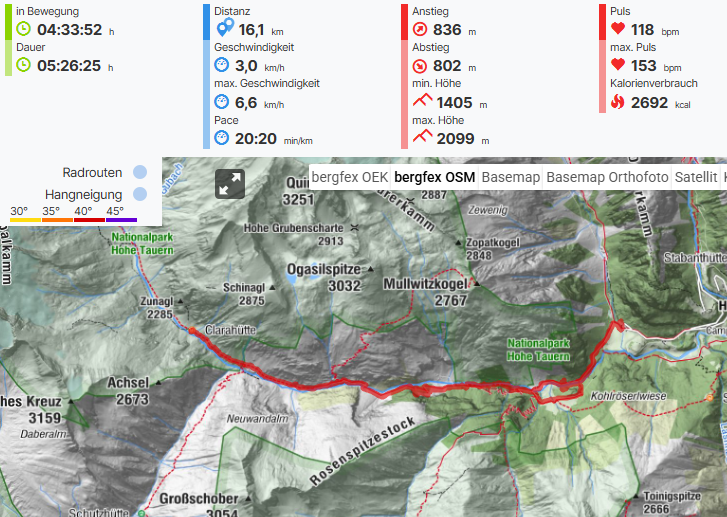727x517 pixels.
Task: Switch map to bergfex OEK
Action: (x=350, y=177)
